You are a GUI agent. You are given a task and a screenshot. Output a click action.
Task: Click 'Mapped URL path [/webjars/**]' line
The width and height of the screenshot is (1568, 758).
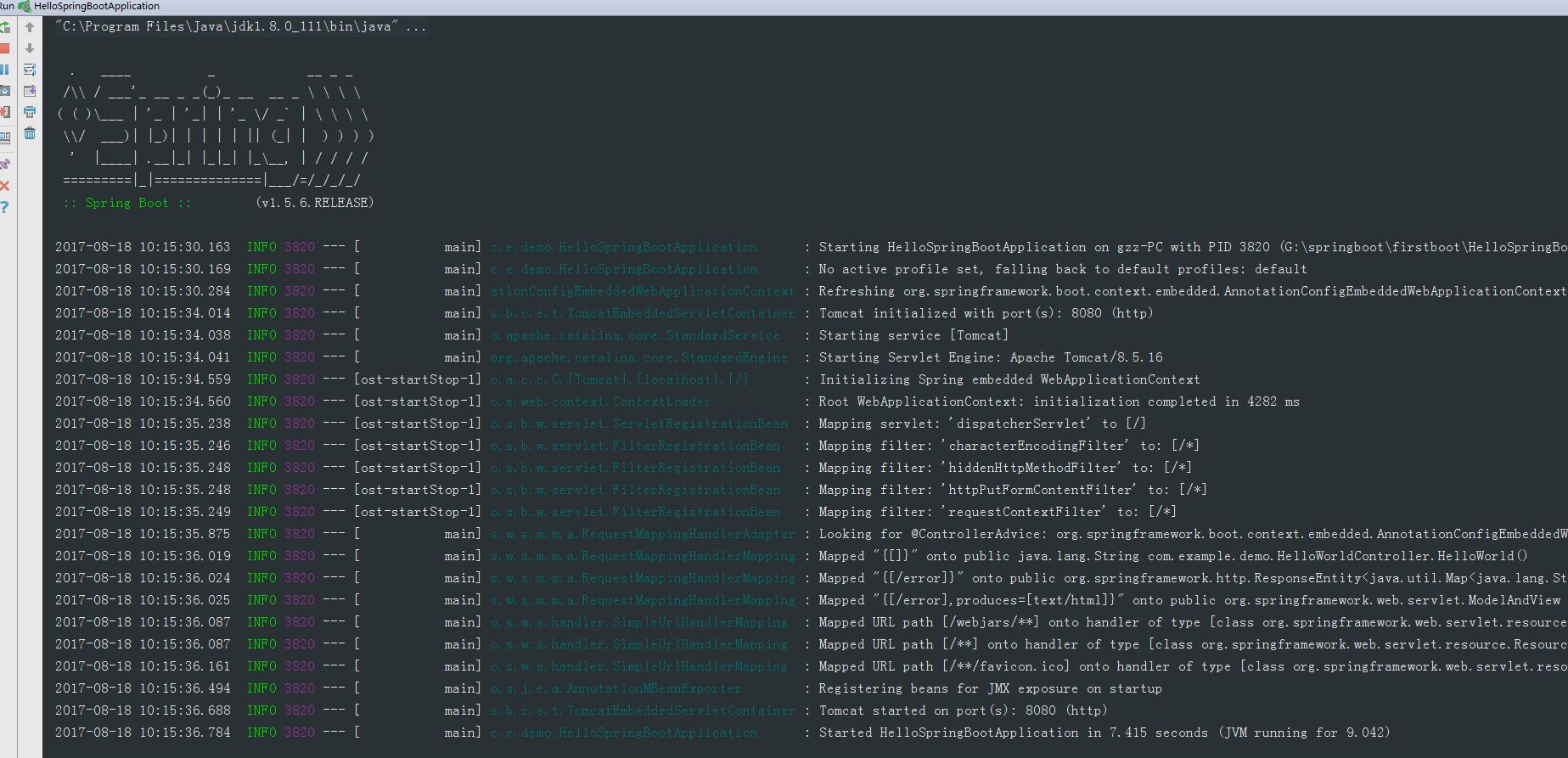(1193, 622)
